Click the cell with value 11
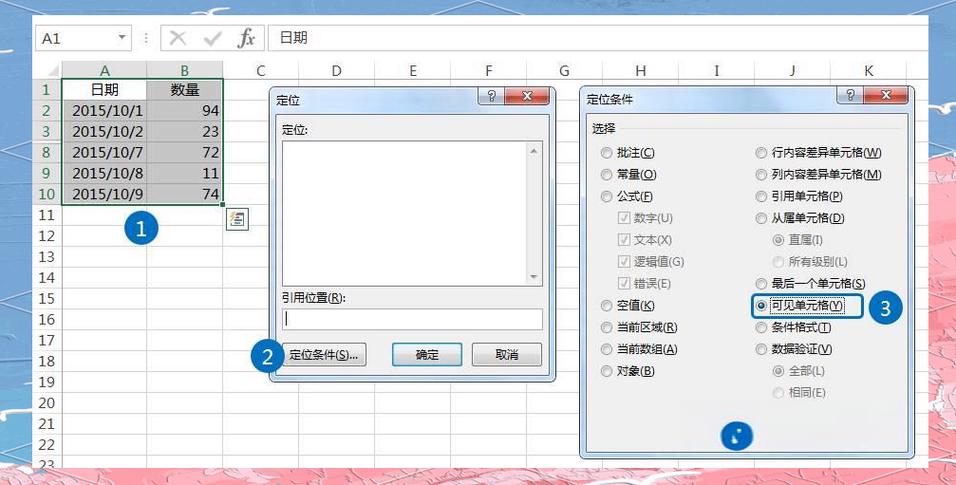 pyautogui.click(x=185, y=173)
